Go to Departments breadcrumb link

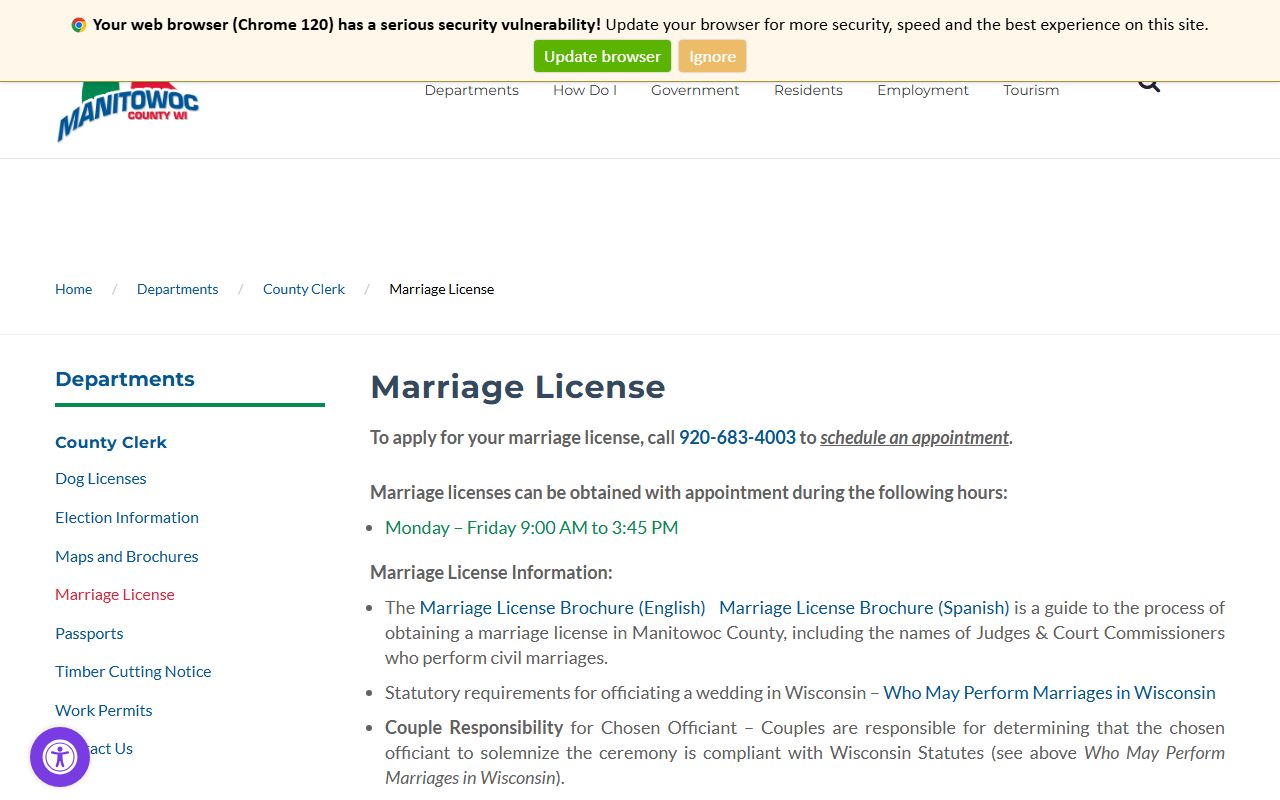tap(177, 289)
